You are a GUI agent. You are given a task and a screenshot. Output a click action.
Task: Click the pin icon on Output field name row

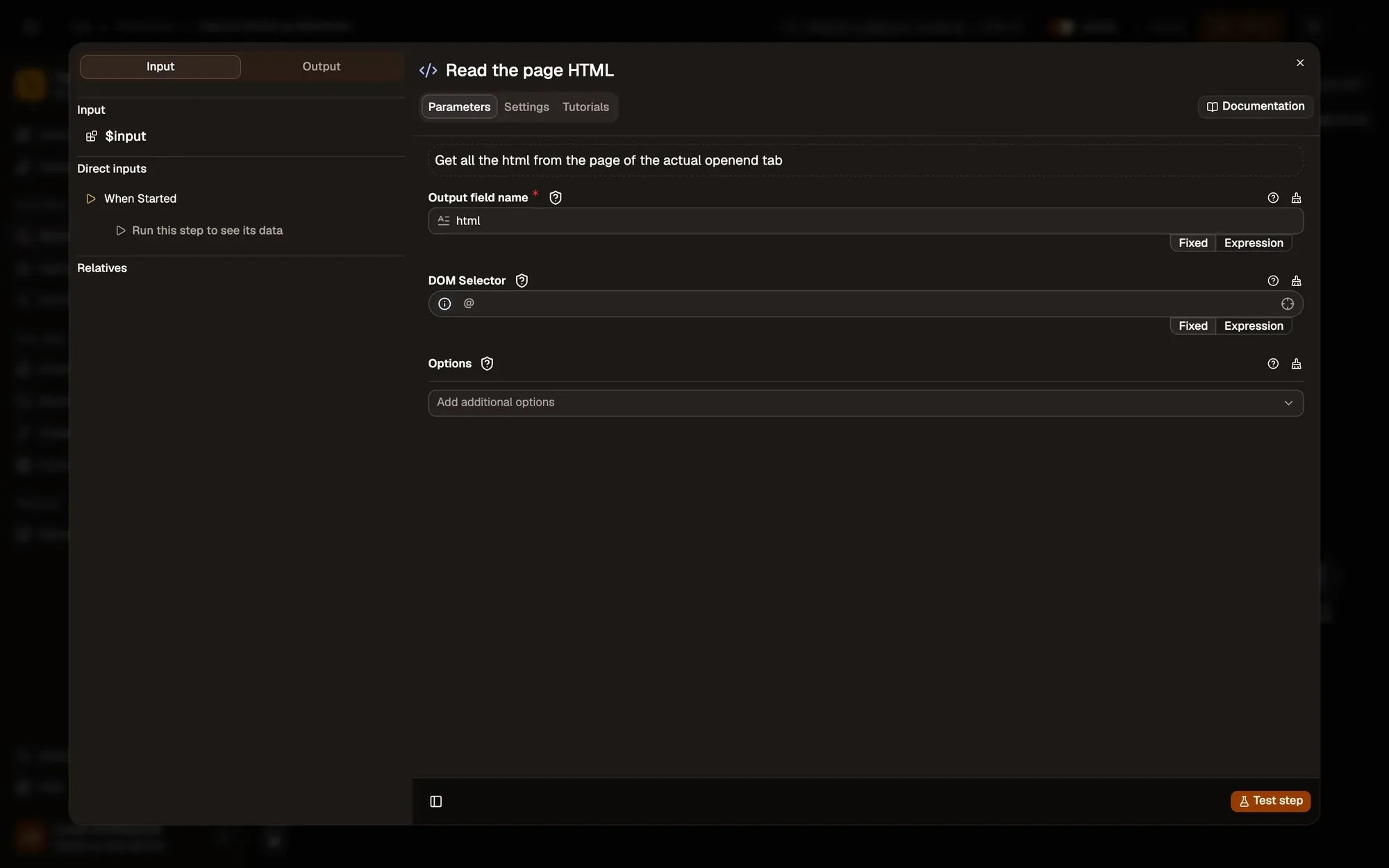pos(1296,198)
